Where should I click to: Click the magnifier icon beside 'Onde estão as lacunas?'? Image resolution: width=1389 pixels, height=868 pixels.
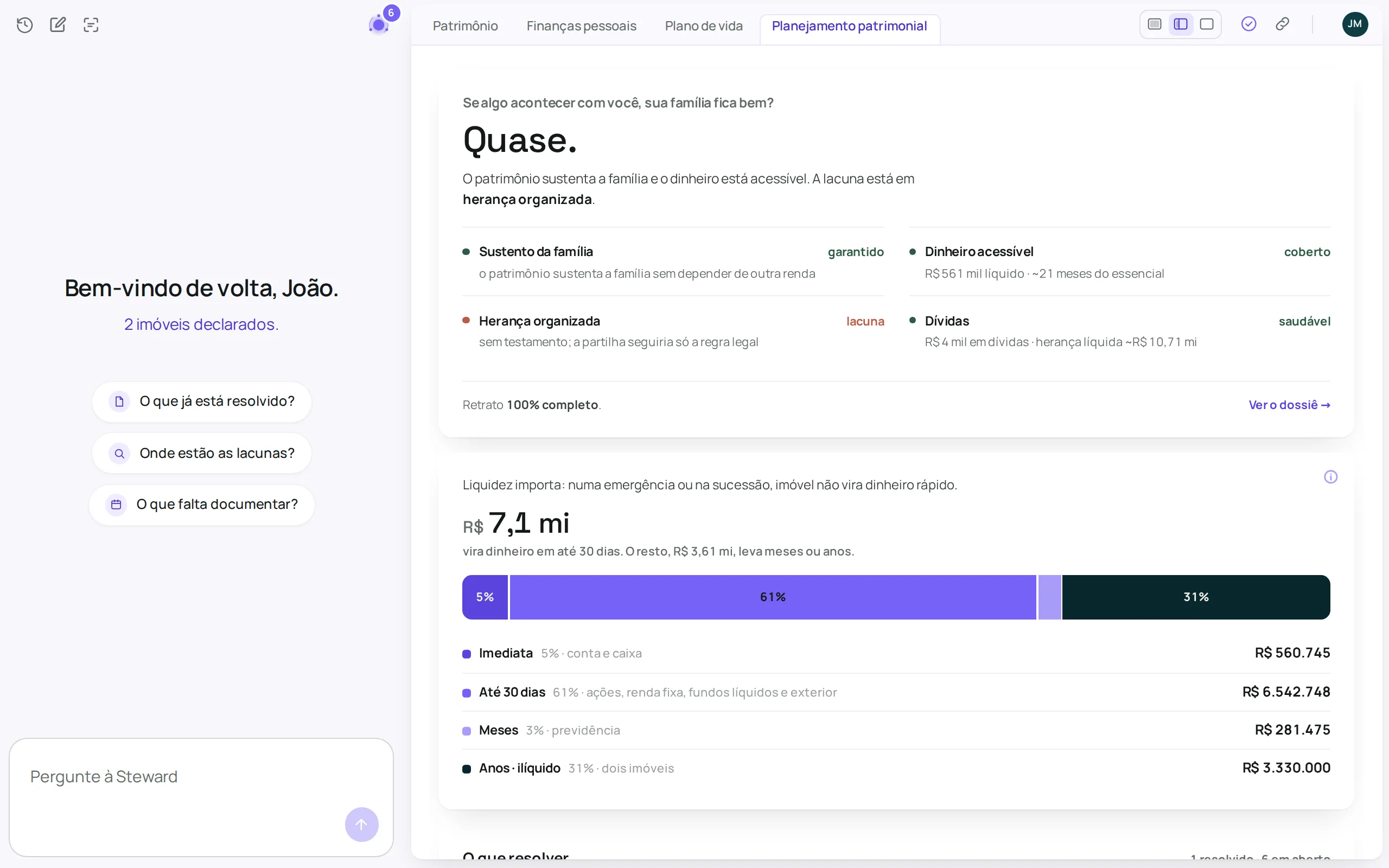pyautogui.click(x=119, y=454)
